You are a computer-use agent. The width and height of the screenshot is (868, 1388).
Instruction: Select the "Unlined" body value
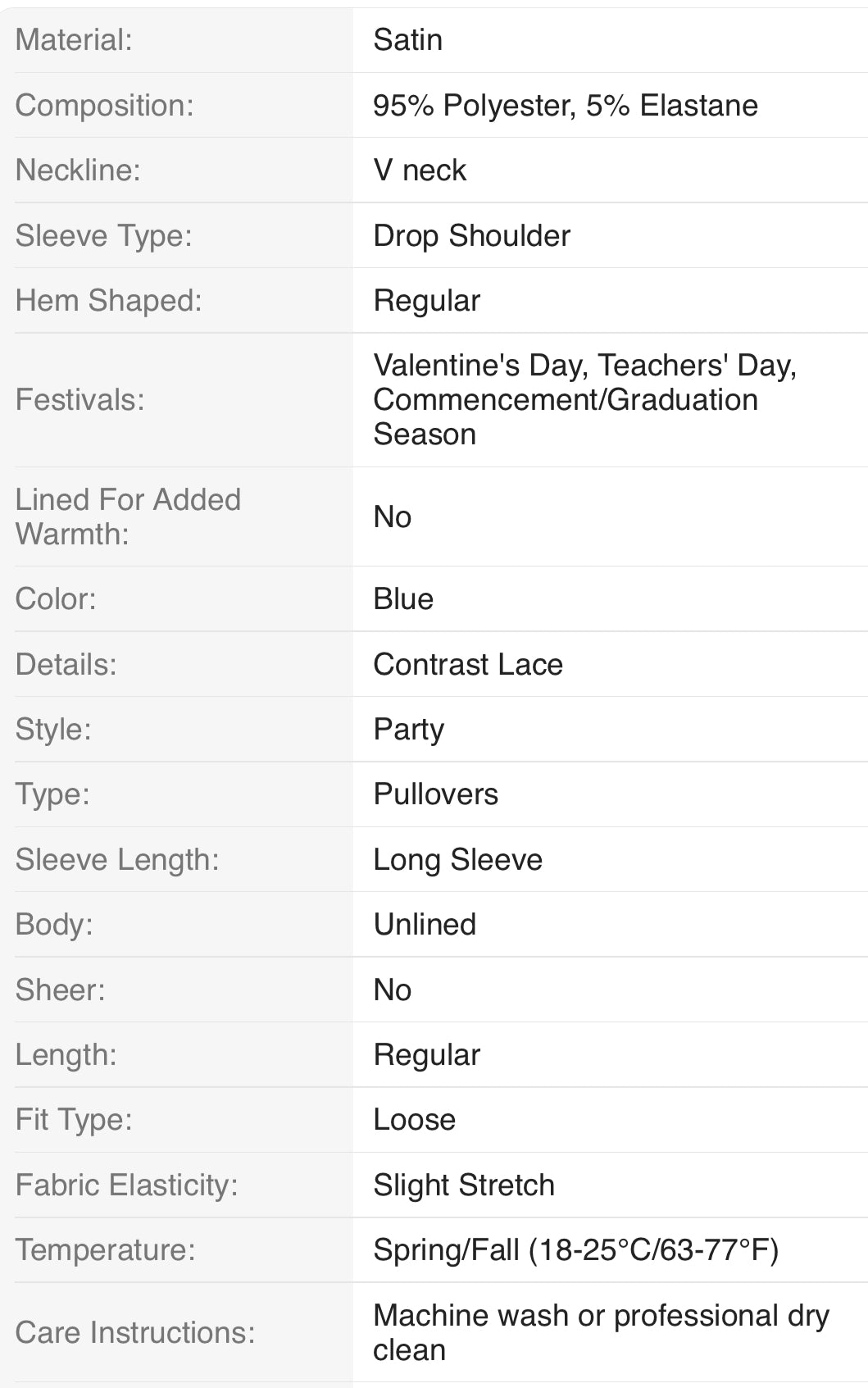tap(424, 925)
